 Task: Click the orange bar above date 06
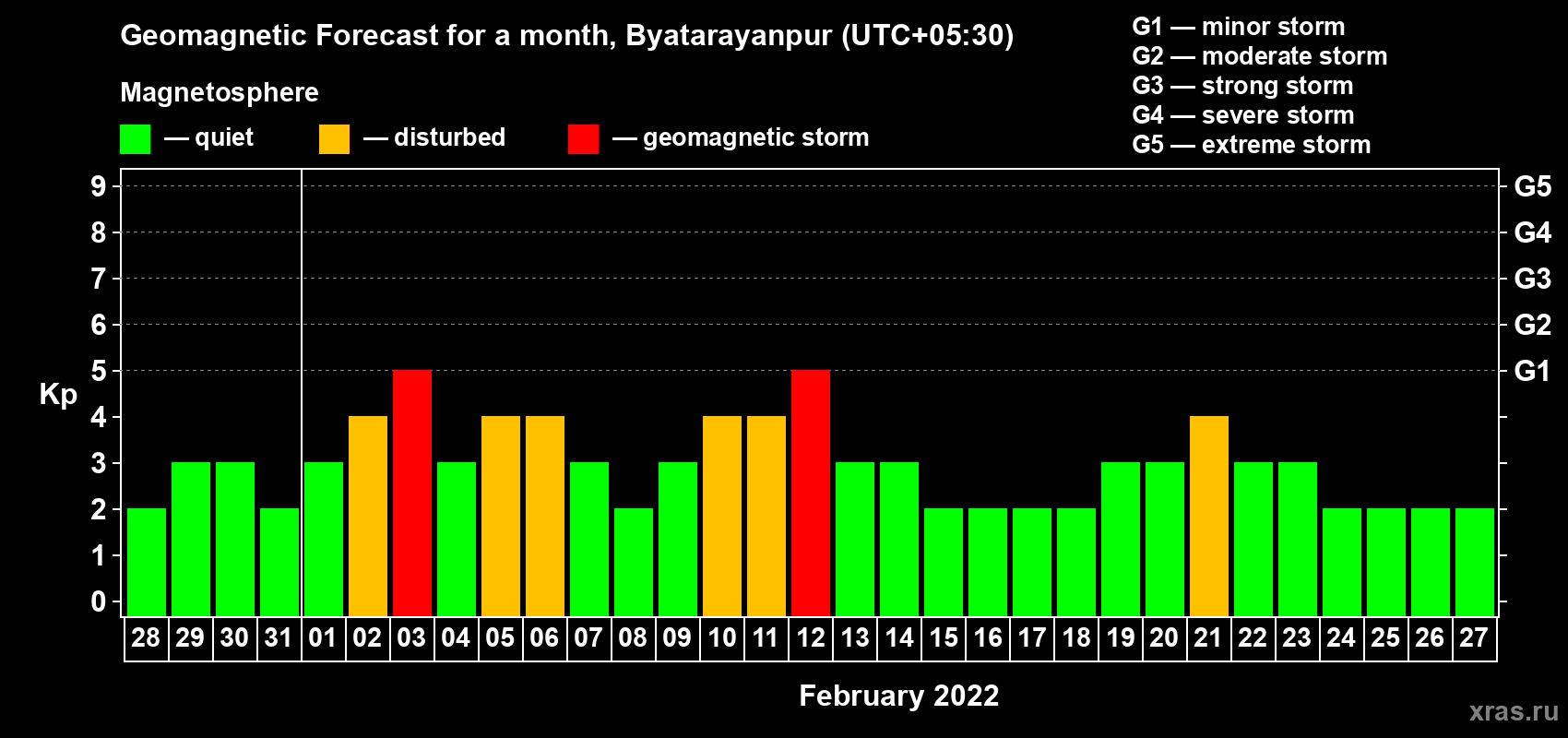click(545, 517)
